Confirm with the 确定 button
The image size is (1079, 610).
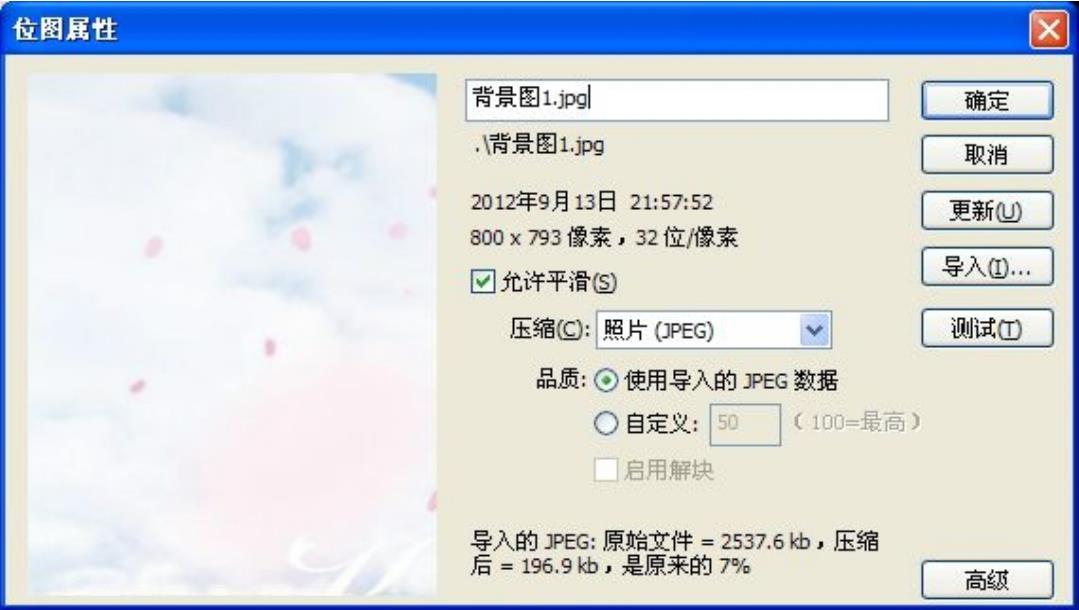987,101
